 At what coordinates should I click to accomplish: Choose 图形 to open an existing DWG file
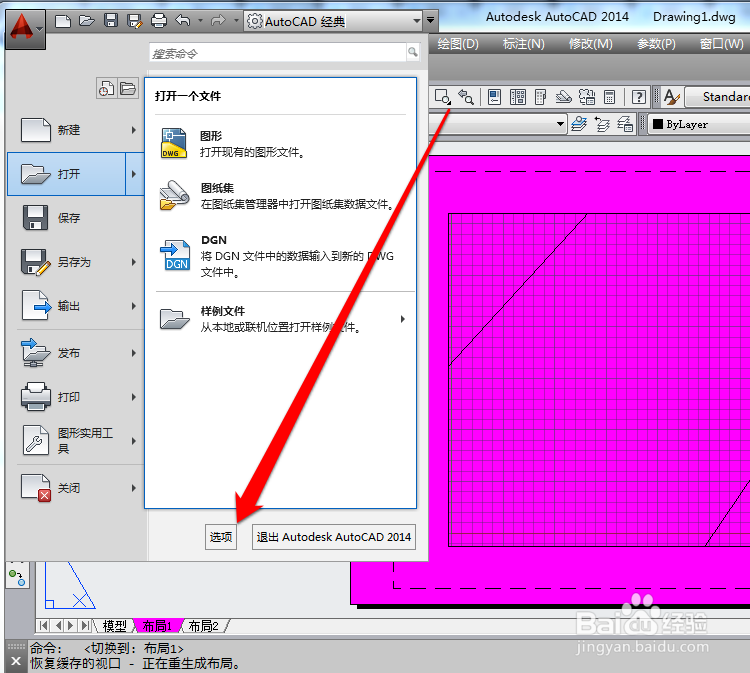click(x=281, y=143)
